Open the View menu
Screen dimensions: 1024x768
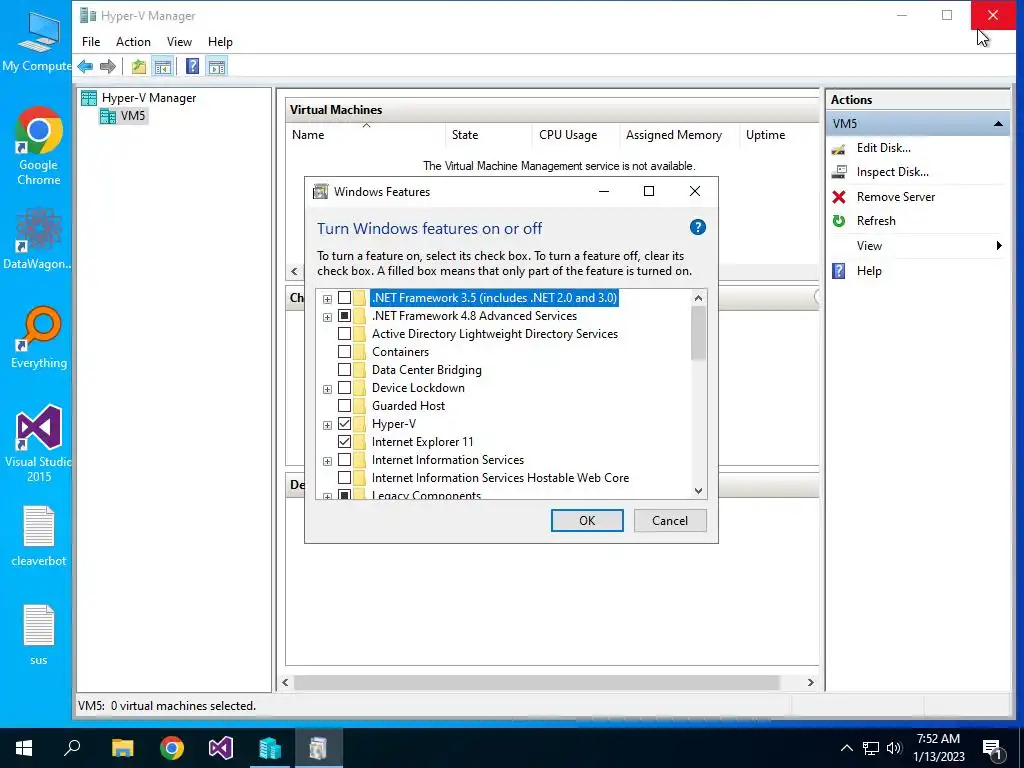(x=179, y=42)
